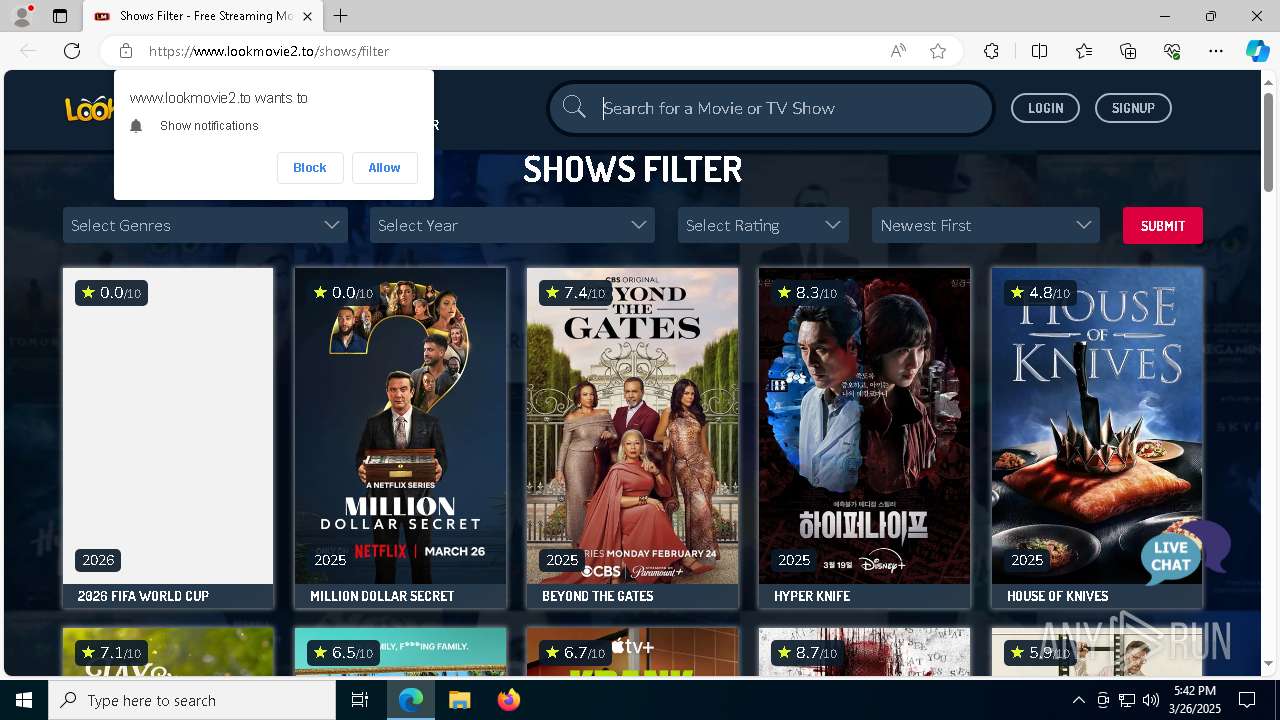The image size is (1280, 720).
Task: Click the new tab plus button
Action: (x=341, y=16)
